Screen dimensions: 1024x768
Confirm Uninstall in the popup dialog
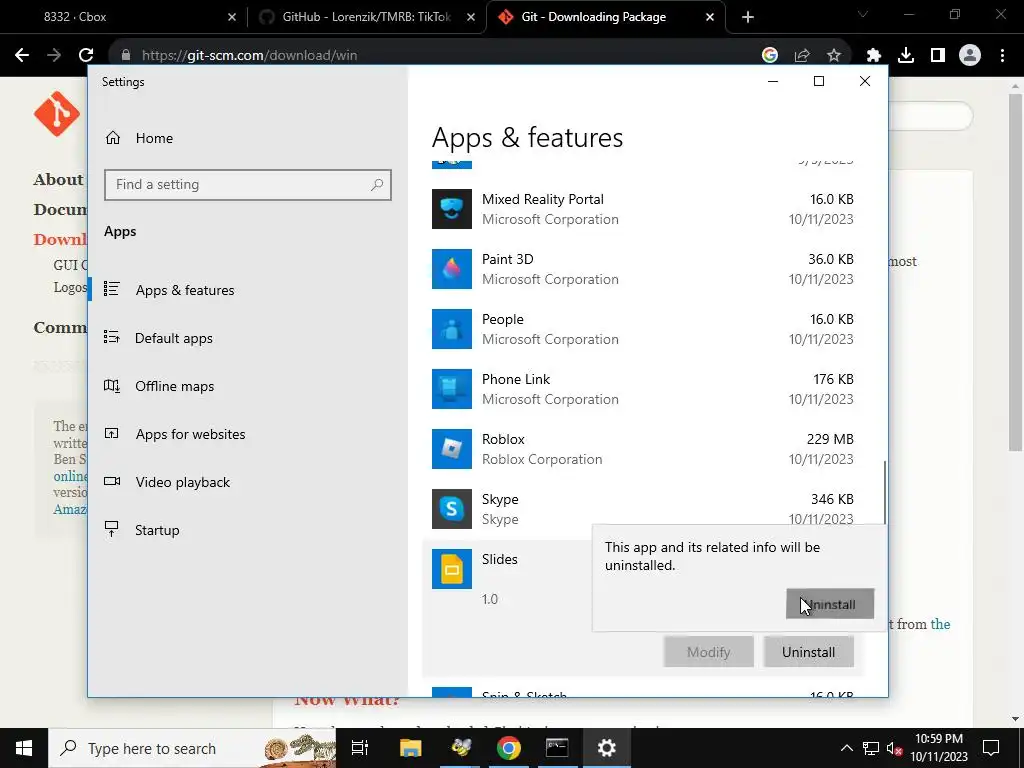[x=829, y=604]
